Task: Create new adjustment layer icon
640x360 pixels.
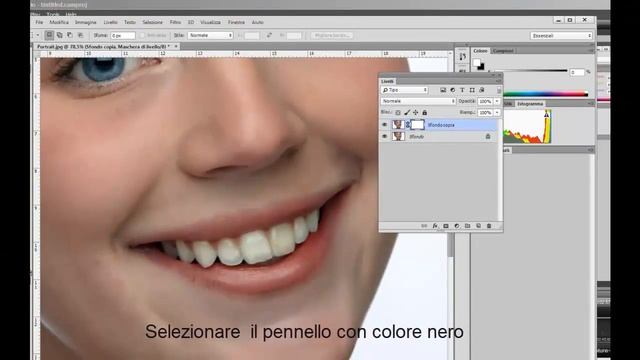Action: [x=457, y=226]
